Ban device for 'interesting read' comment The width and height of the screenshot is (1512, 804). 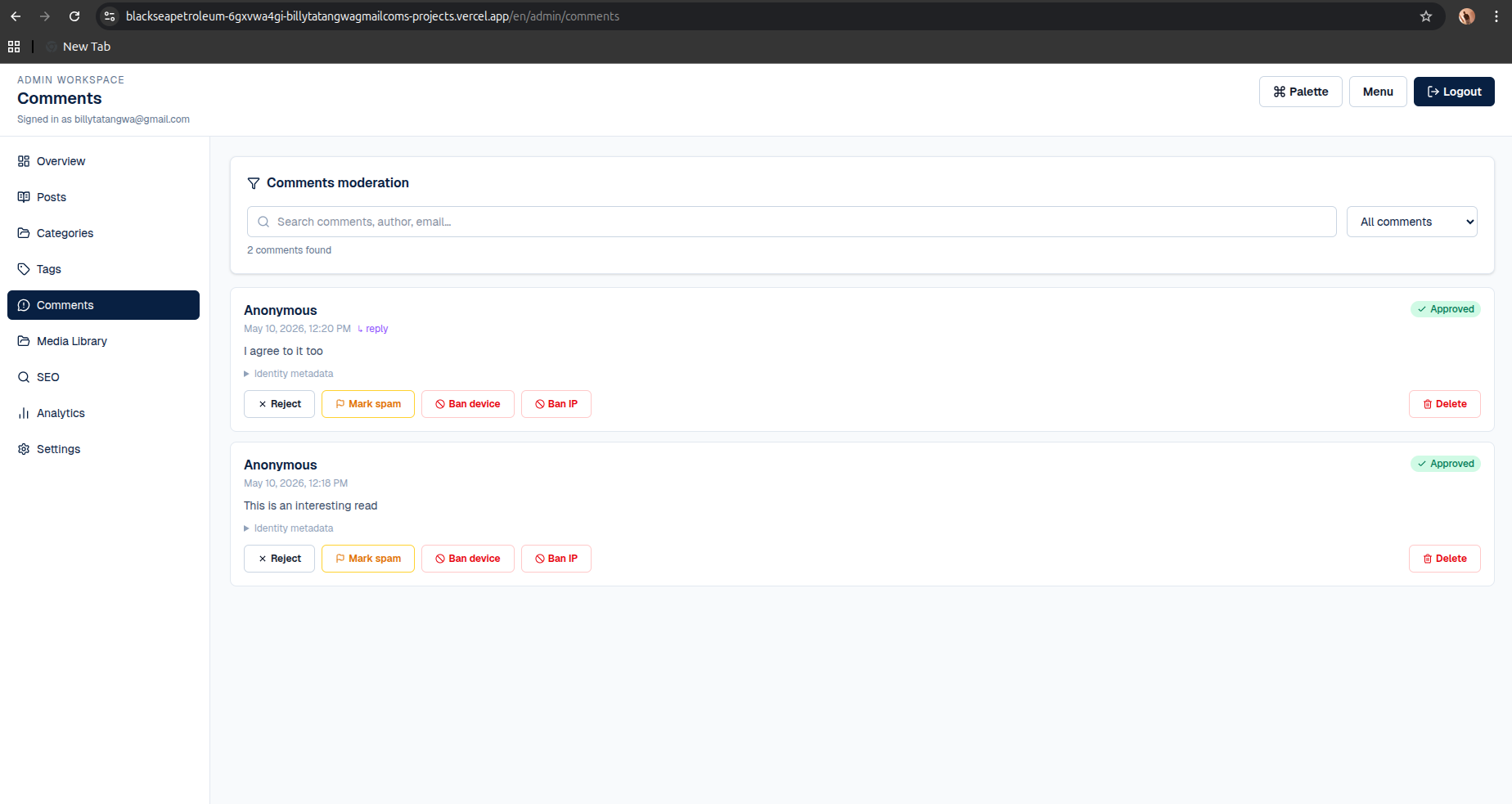468,559
